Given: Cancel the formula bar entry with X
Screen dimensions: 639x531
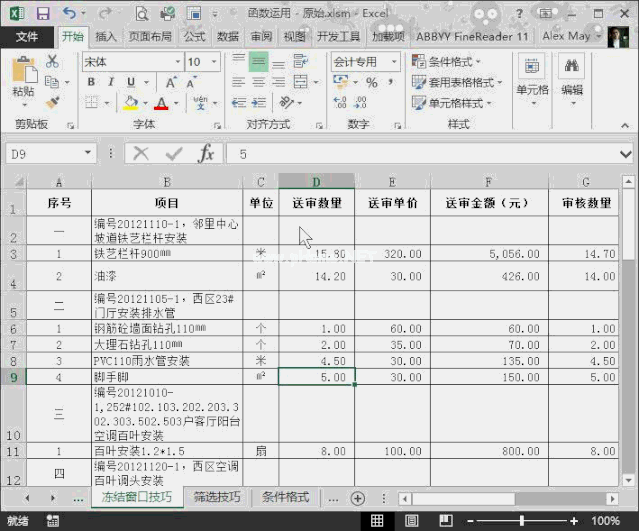Looking at the screenshot, I should (141, 154).
